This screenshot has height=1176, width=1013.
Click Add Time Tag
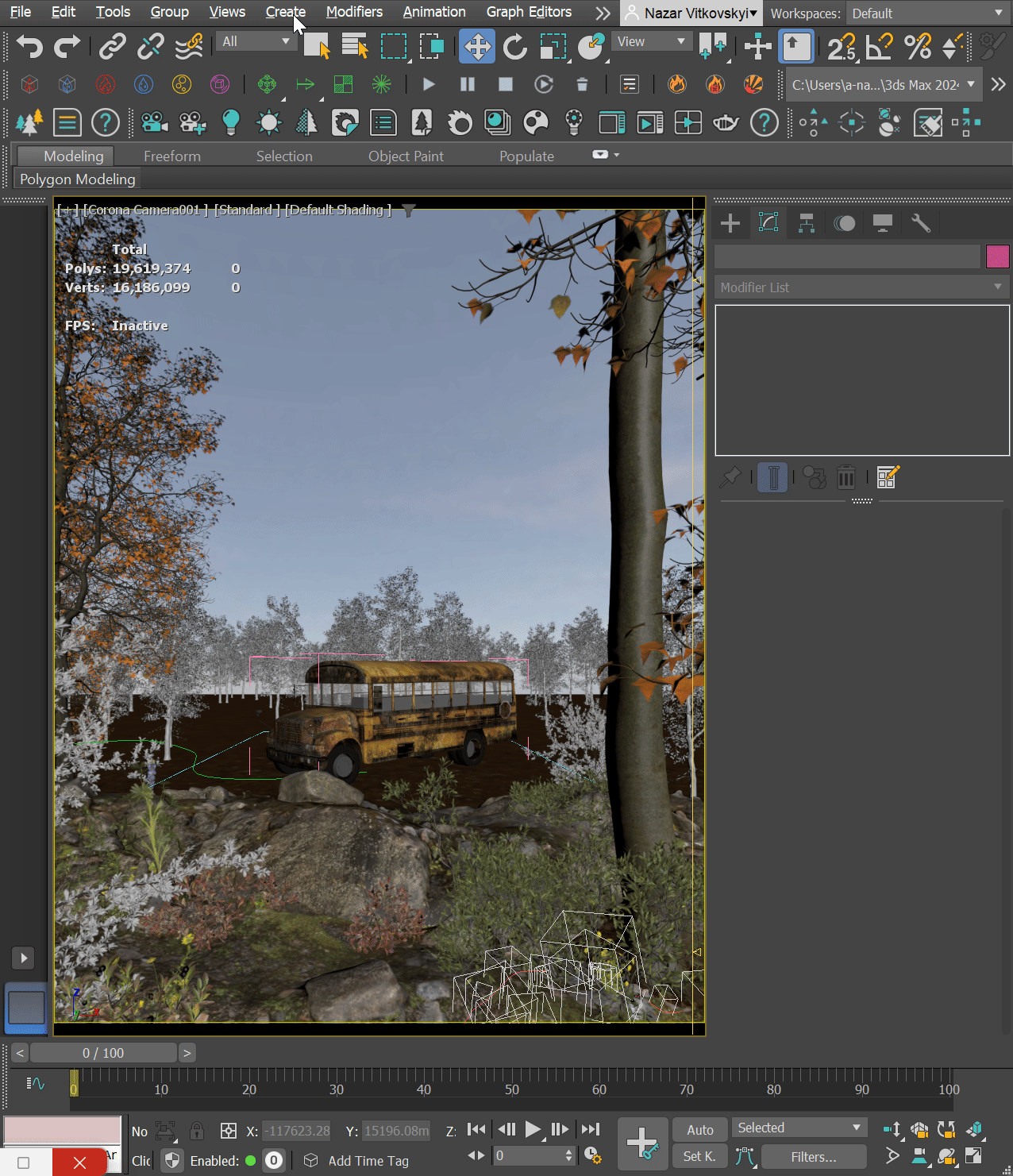[368, 1161]
